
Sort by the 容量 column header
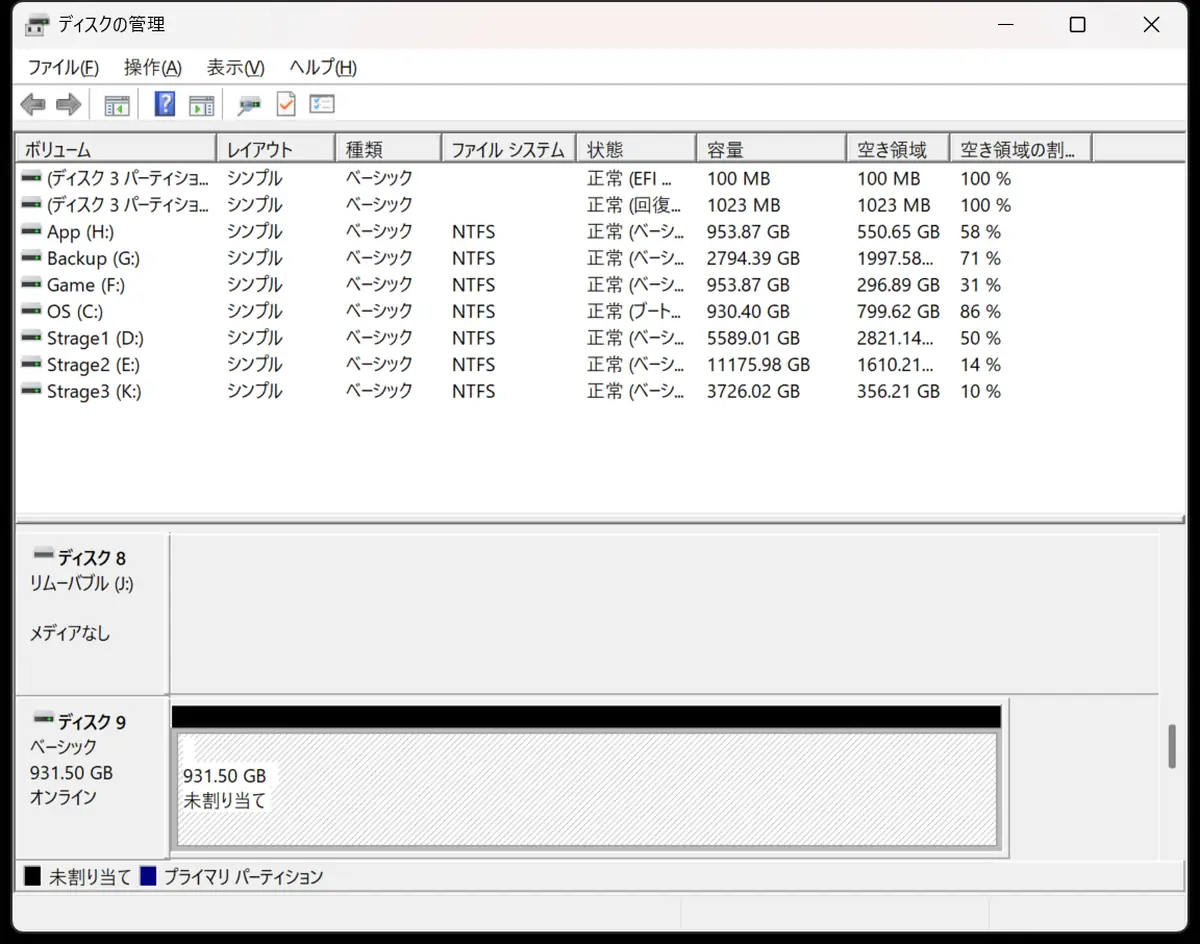point(771,149)
